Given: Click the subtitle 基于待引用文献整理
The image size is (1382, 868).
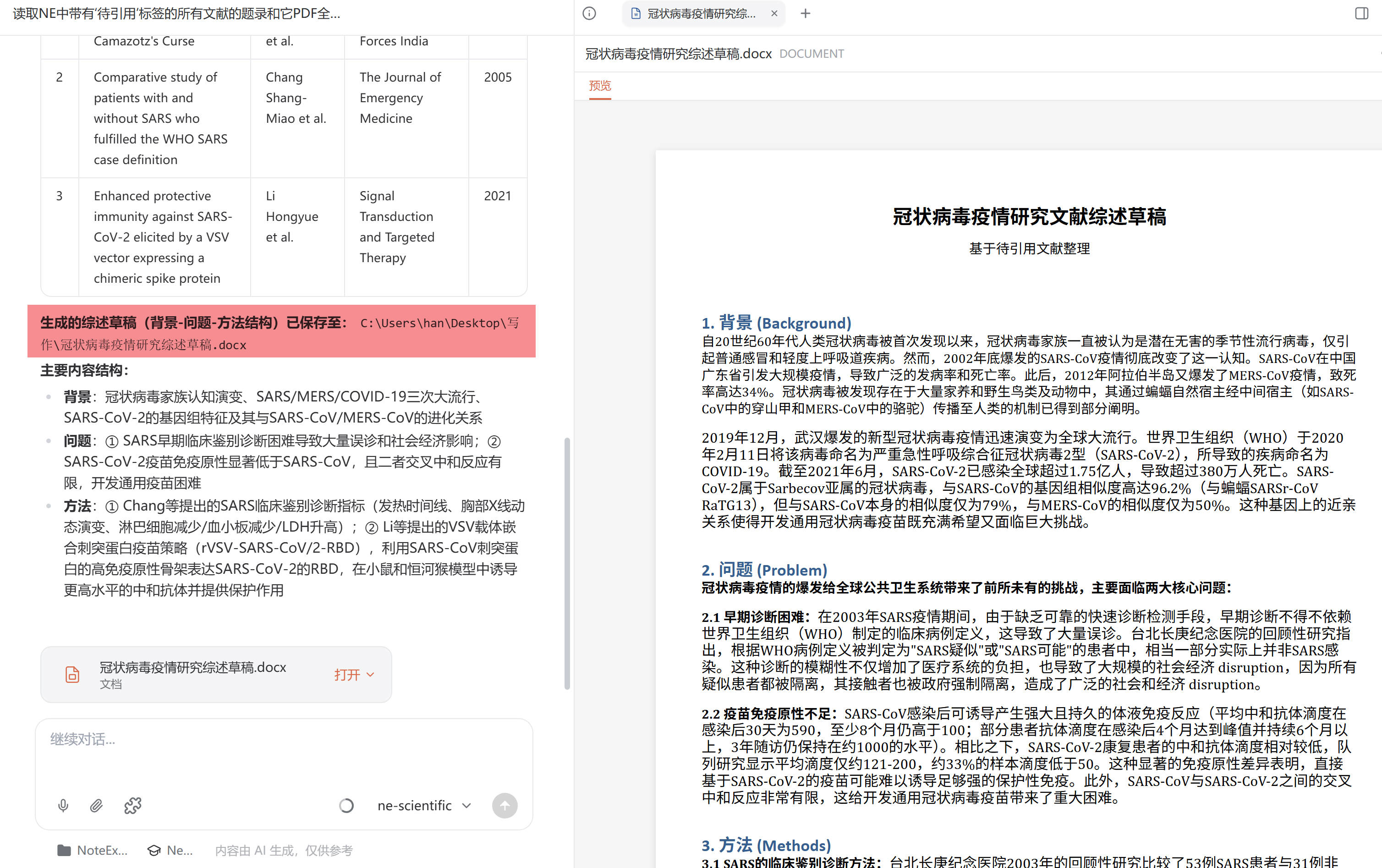Looking at the screenshot, I should tap(1029, 248).
